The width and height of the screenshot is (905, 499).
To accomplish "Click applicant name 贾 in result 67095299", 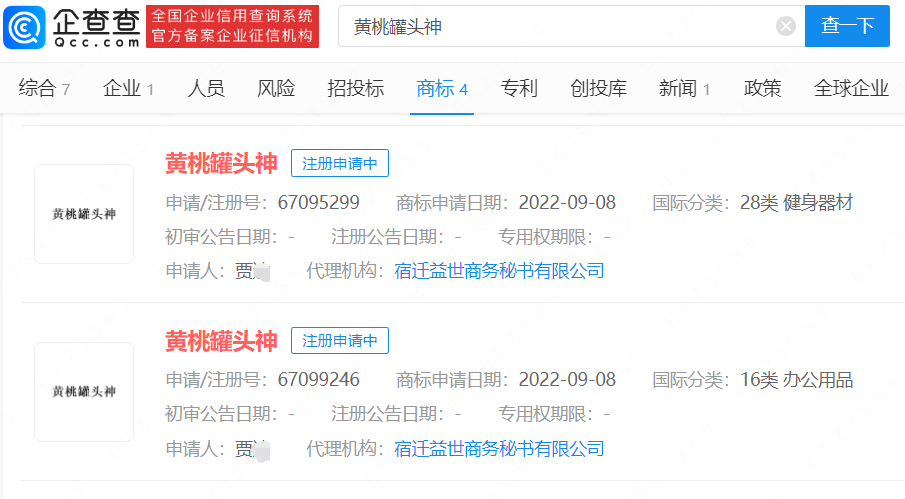I will [x=252, y=271].
